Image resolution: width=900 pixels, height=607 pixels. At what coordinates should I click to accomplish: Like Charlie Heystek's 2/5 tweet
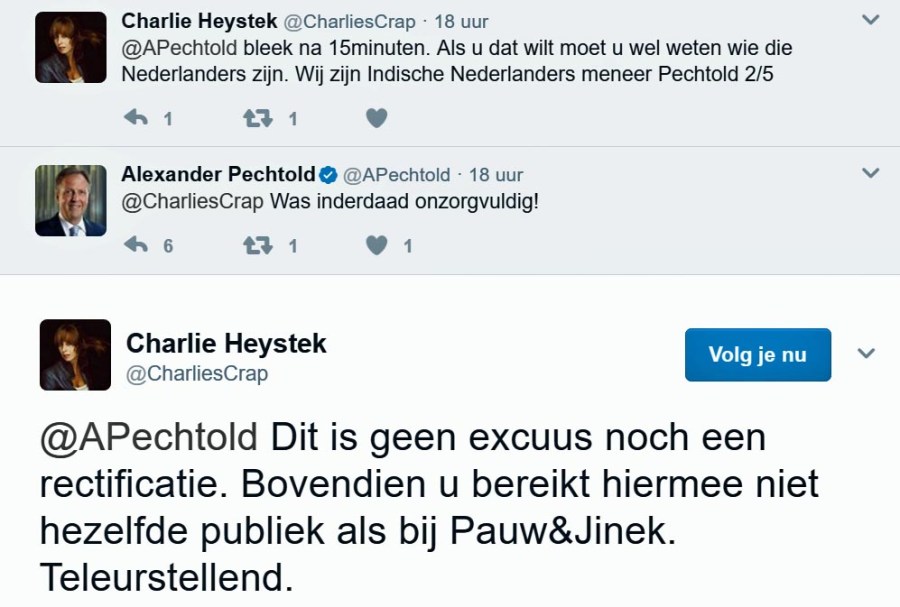376,118
